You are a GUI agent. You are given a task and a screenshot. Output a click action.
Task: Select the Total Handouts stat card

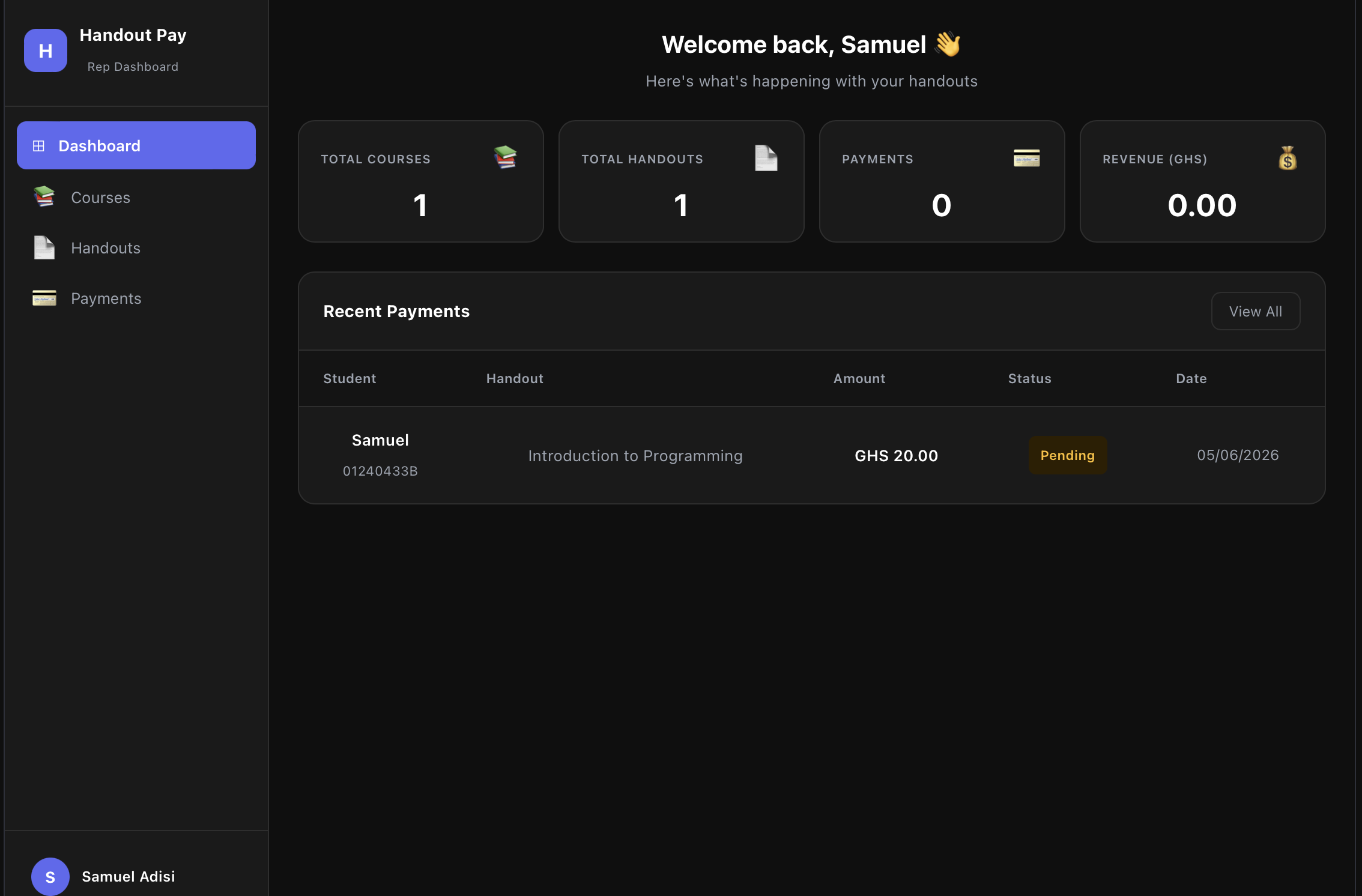(682, 181)
